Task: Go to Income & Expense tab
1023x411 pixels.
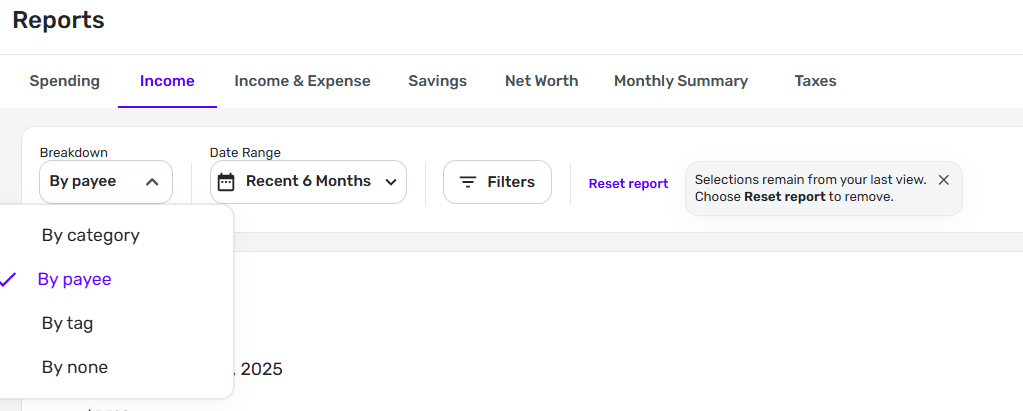Action: [302, 81]
